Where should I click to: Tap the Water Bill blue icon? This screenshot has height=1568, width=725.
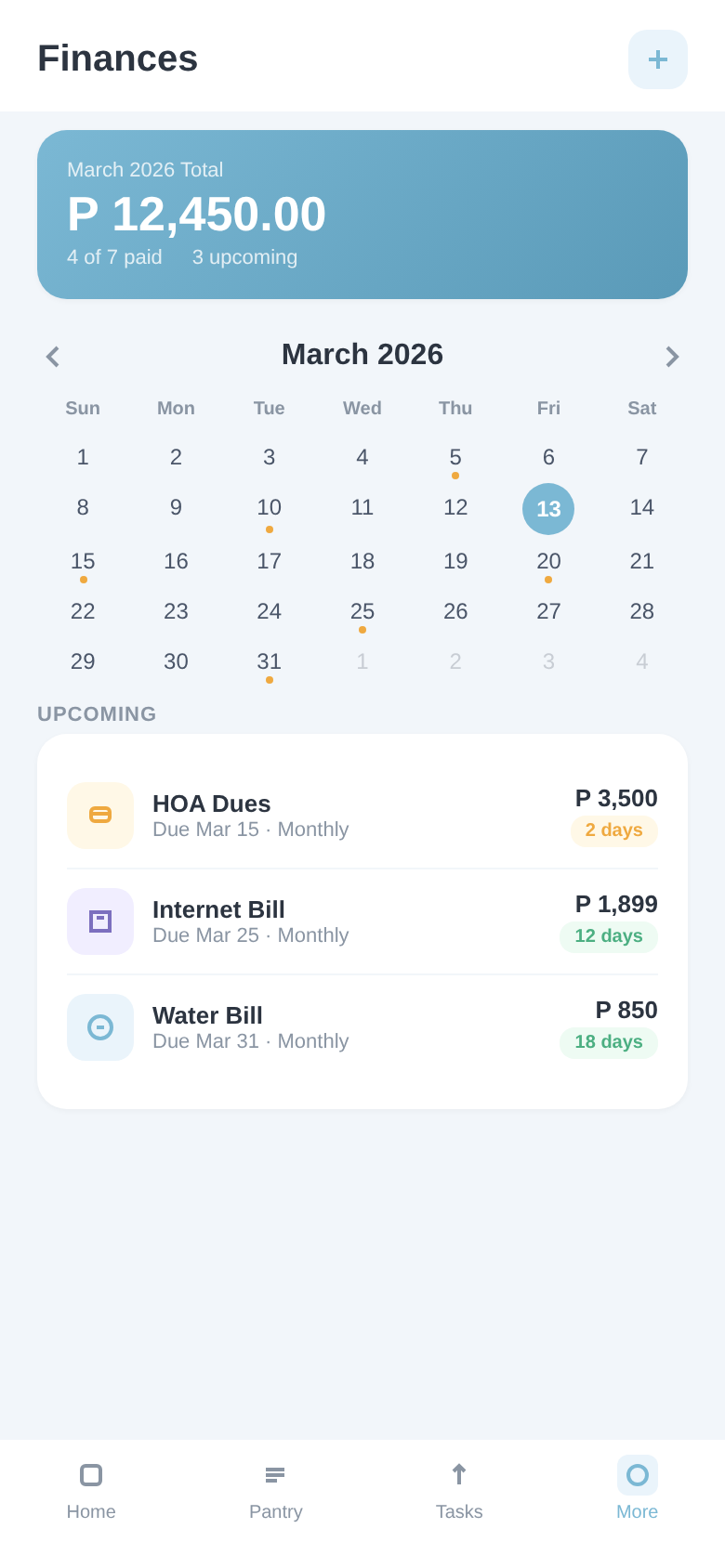(100, 1027)
